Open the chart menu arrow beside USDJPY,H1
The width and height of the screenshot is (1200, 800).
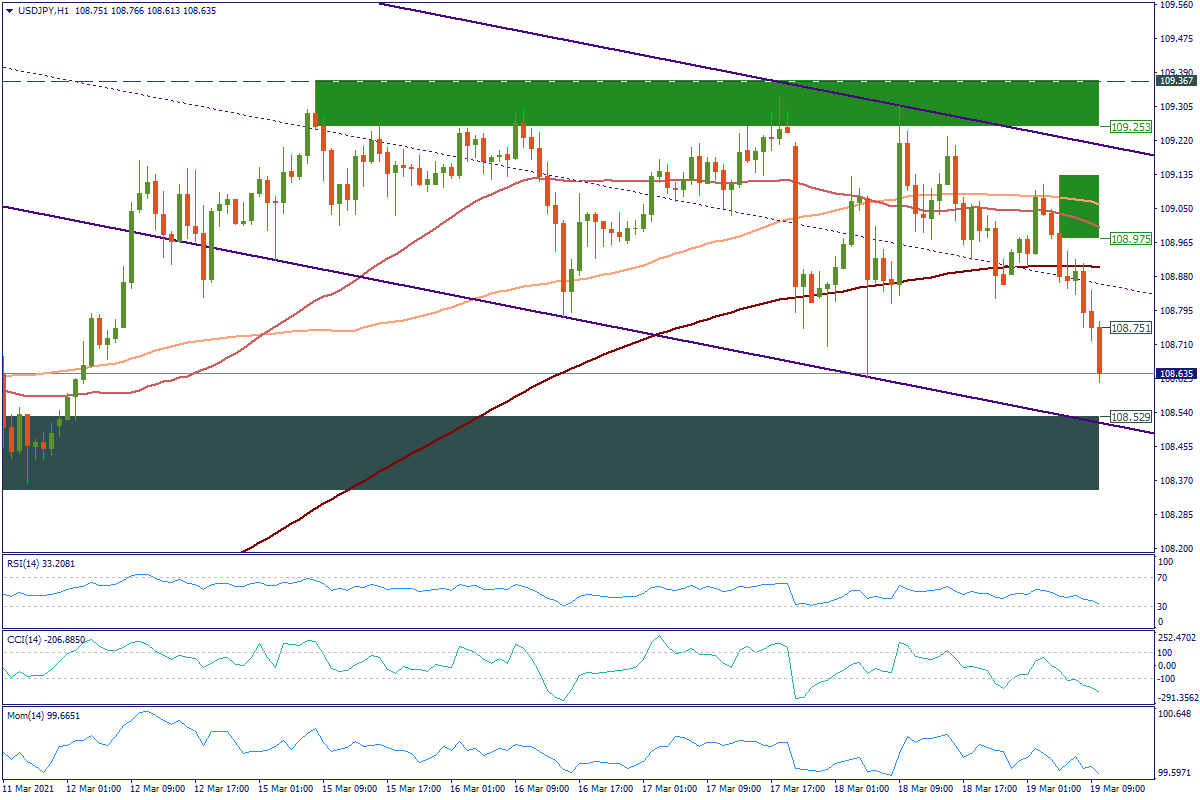[9, 10]
